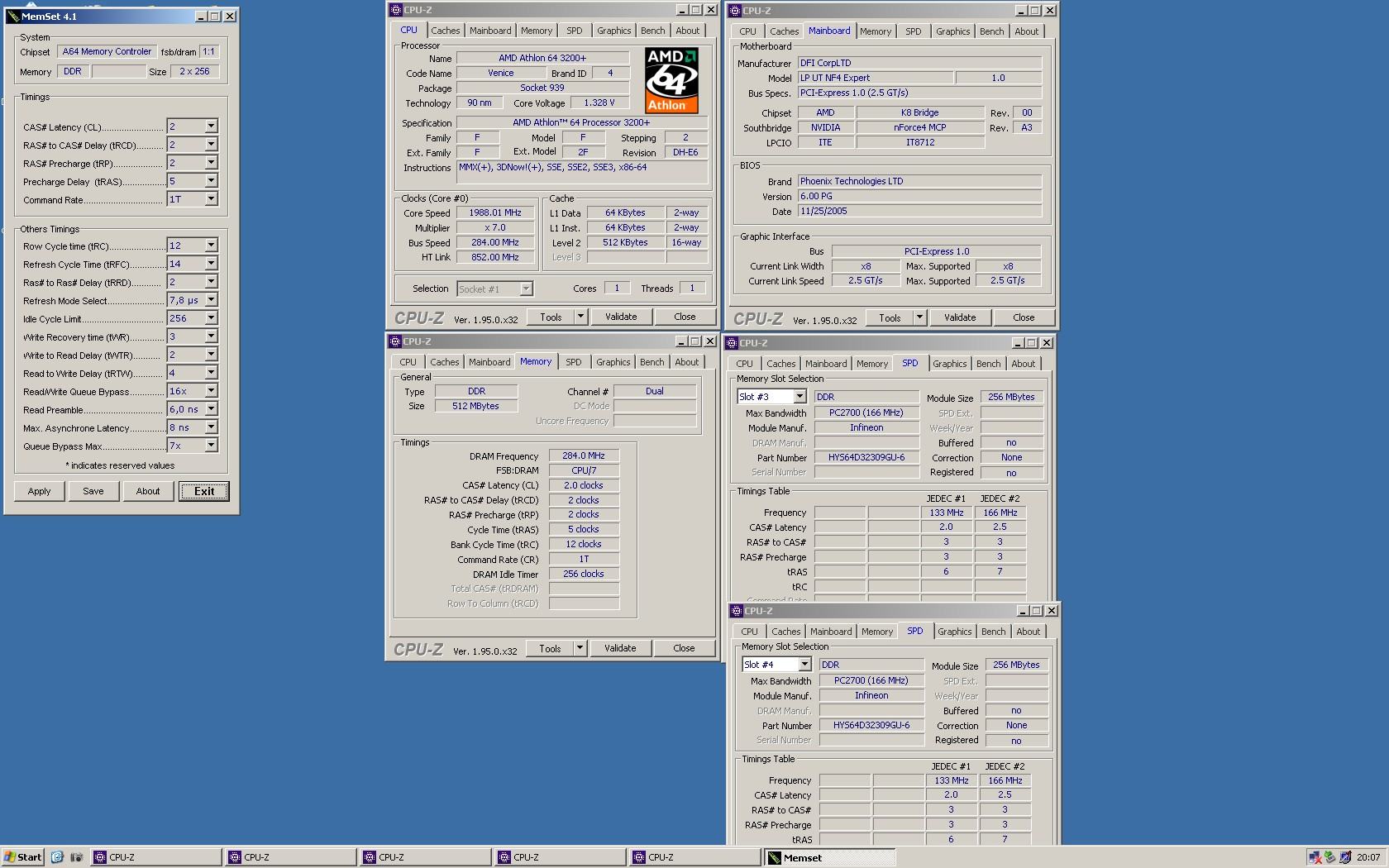Open Memory tab in CPU-Z Mainboard window

click(x=875, y=31)
